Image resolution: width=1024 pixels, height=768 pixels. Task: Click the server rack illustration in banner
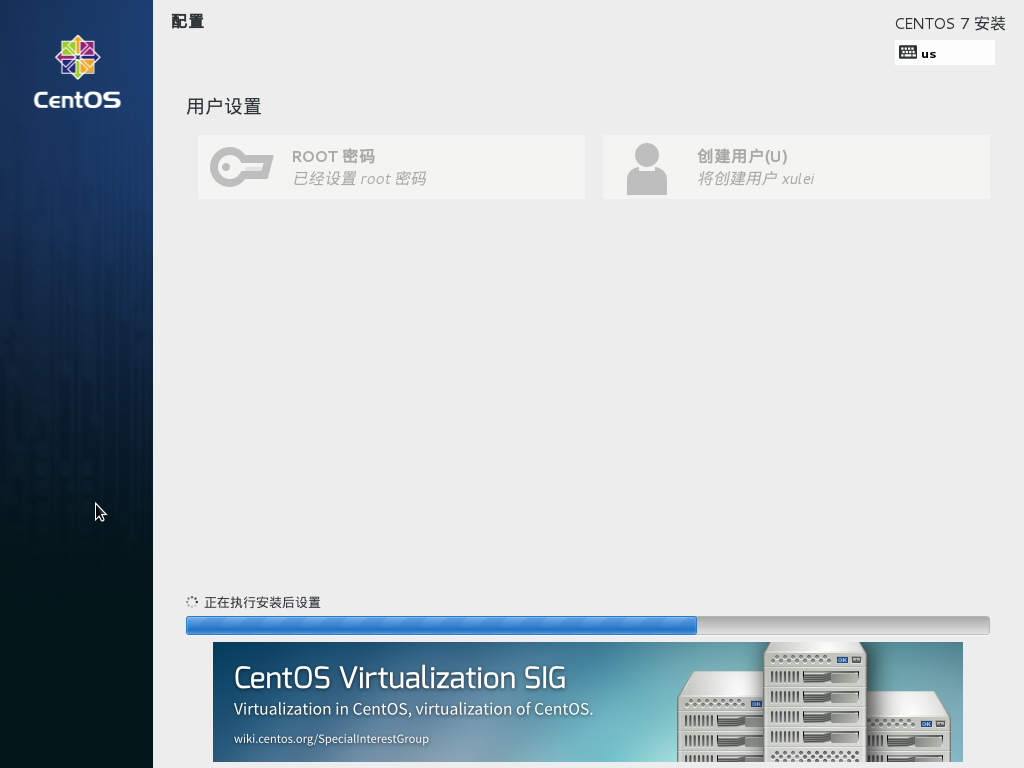(814, 703)
